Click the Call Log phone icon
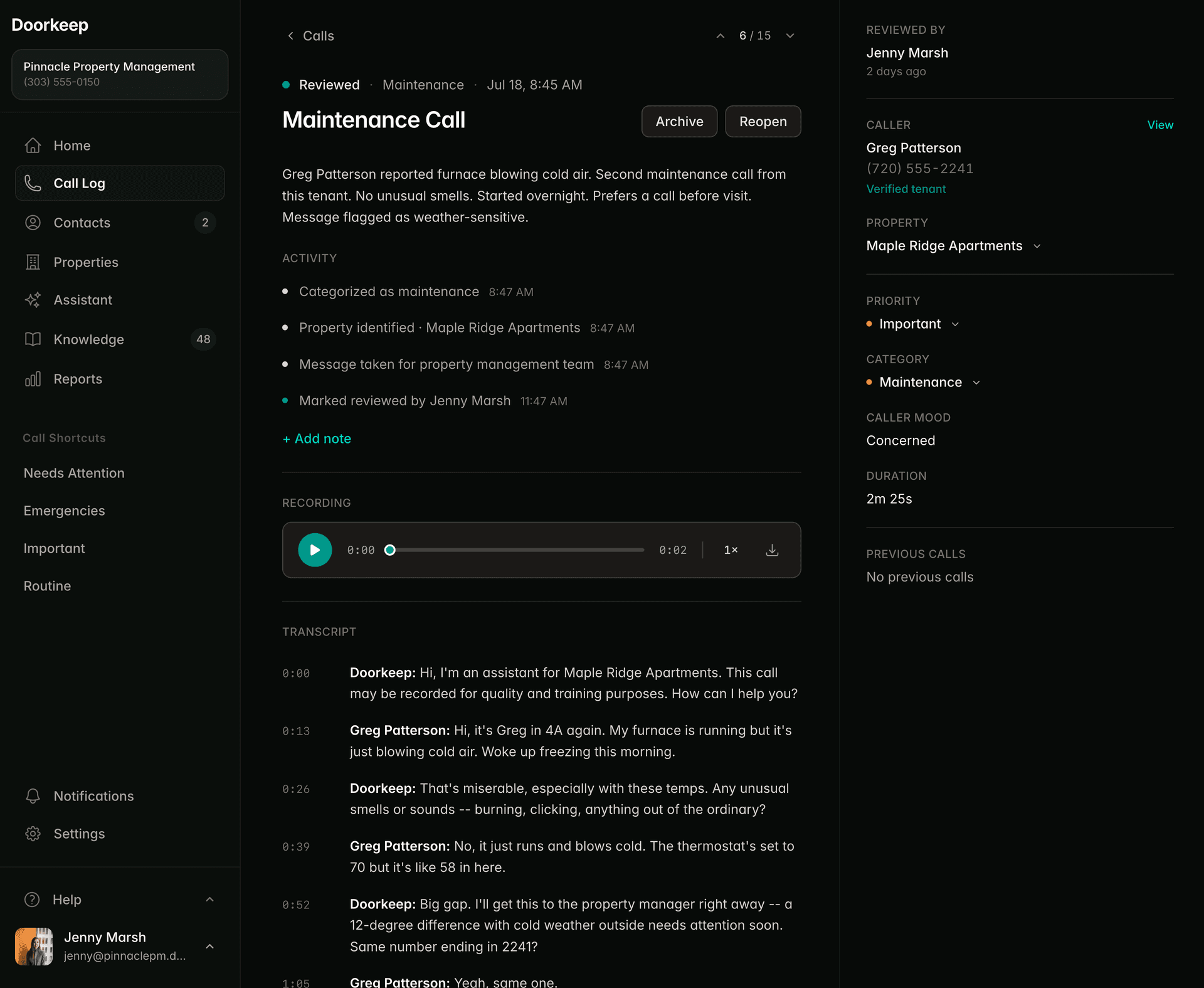Screen dimensions: 1204x988 (33, 183)
